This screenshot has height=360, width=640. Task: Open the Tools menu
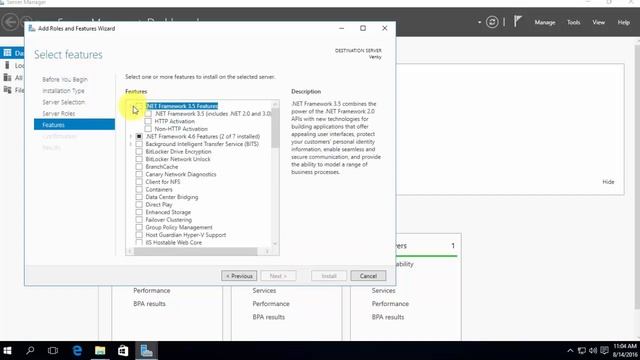click(x=573, y=22)
